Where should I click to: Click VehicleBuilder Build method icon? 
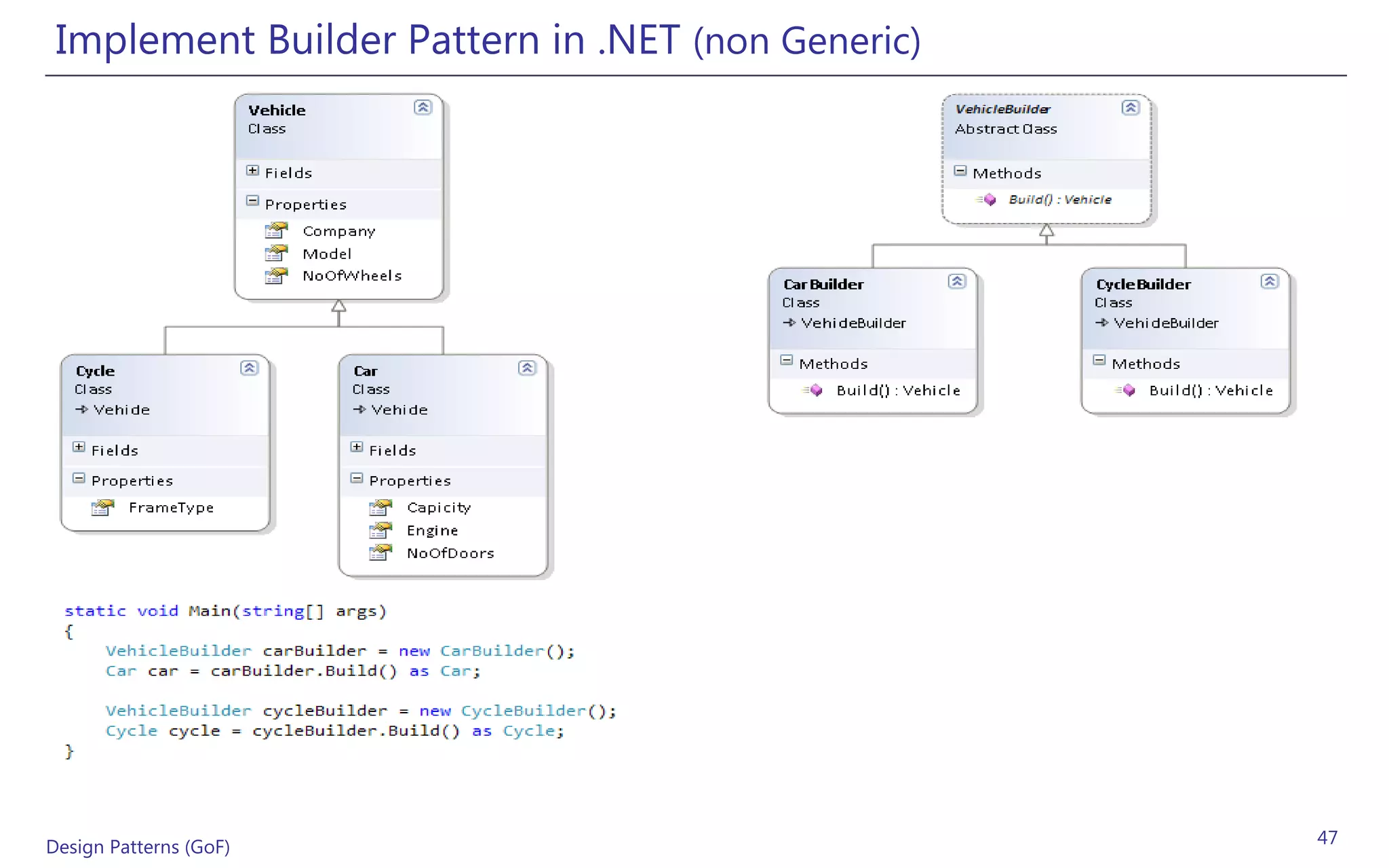[988, 199]
